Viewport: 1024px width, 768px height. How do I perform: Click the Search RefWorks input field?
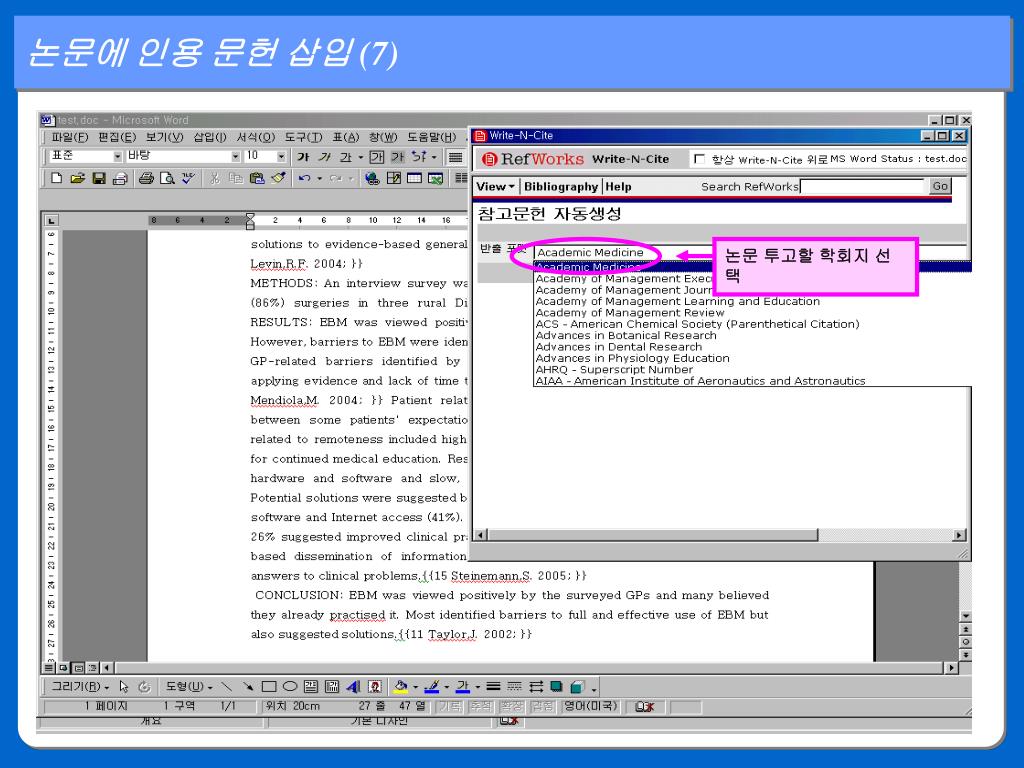click(862, 186)
